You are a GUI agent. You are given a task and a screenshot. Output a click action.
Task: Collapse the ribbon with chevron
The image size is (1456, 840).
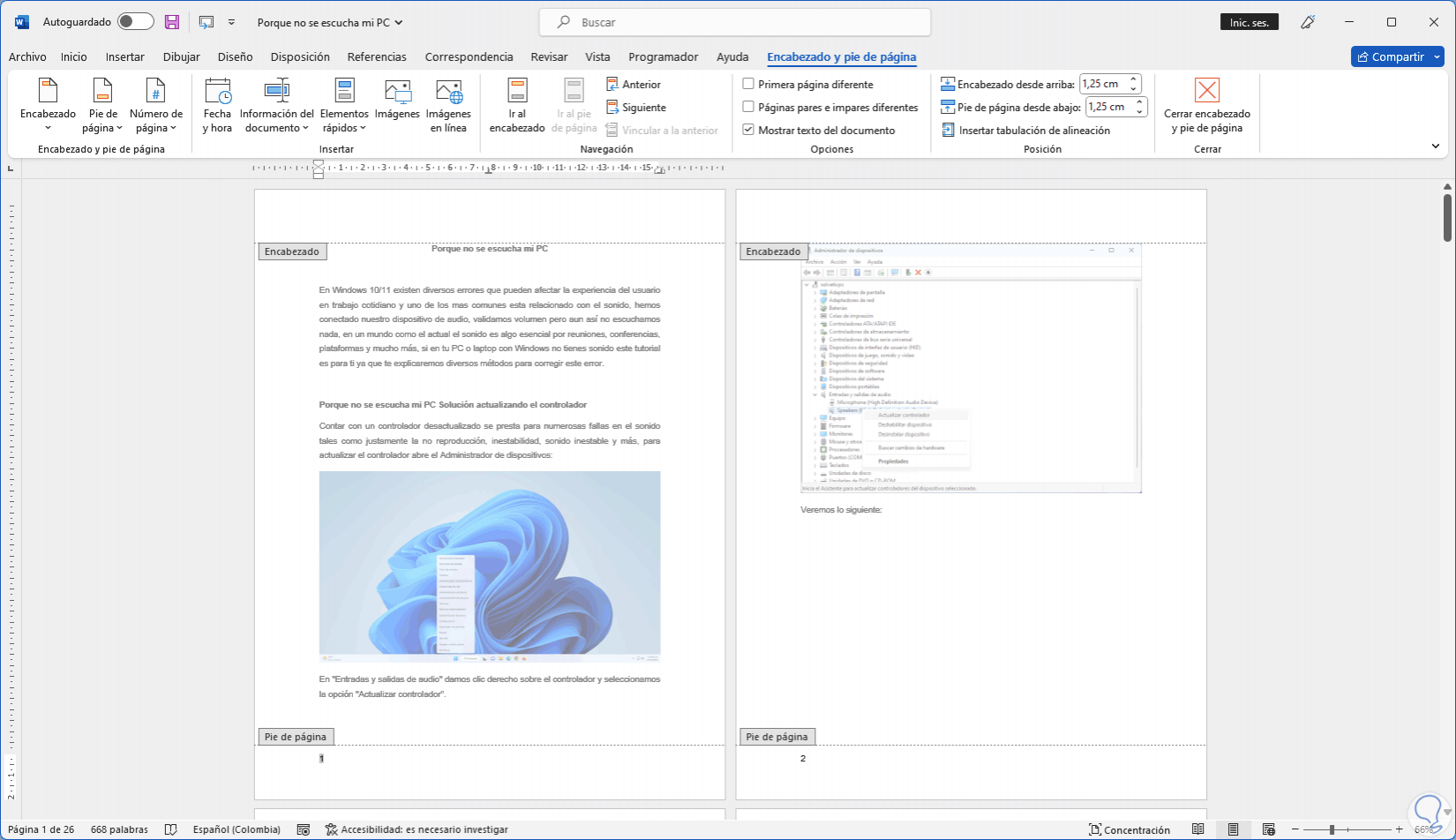click(1435, 146)
